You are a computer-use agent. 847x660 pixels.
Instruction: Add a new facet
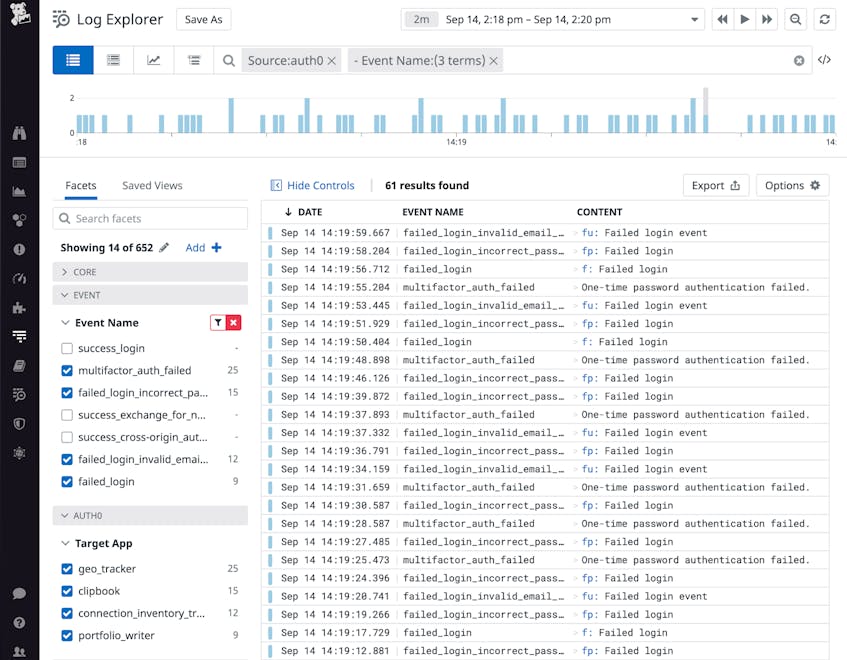tap(204, 247)
